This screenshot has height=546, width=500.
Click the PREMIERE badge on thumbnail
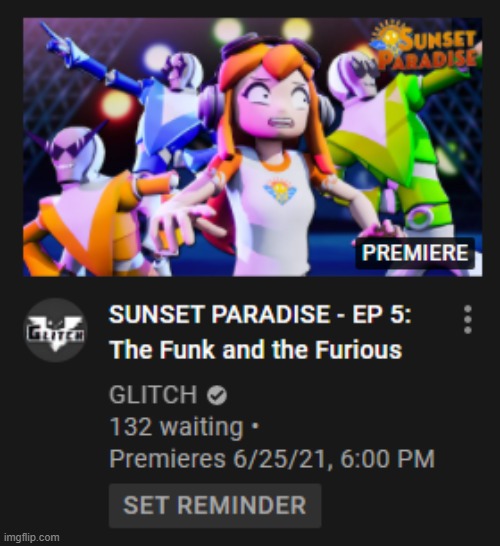415,253
